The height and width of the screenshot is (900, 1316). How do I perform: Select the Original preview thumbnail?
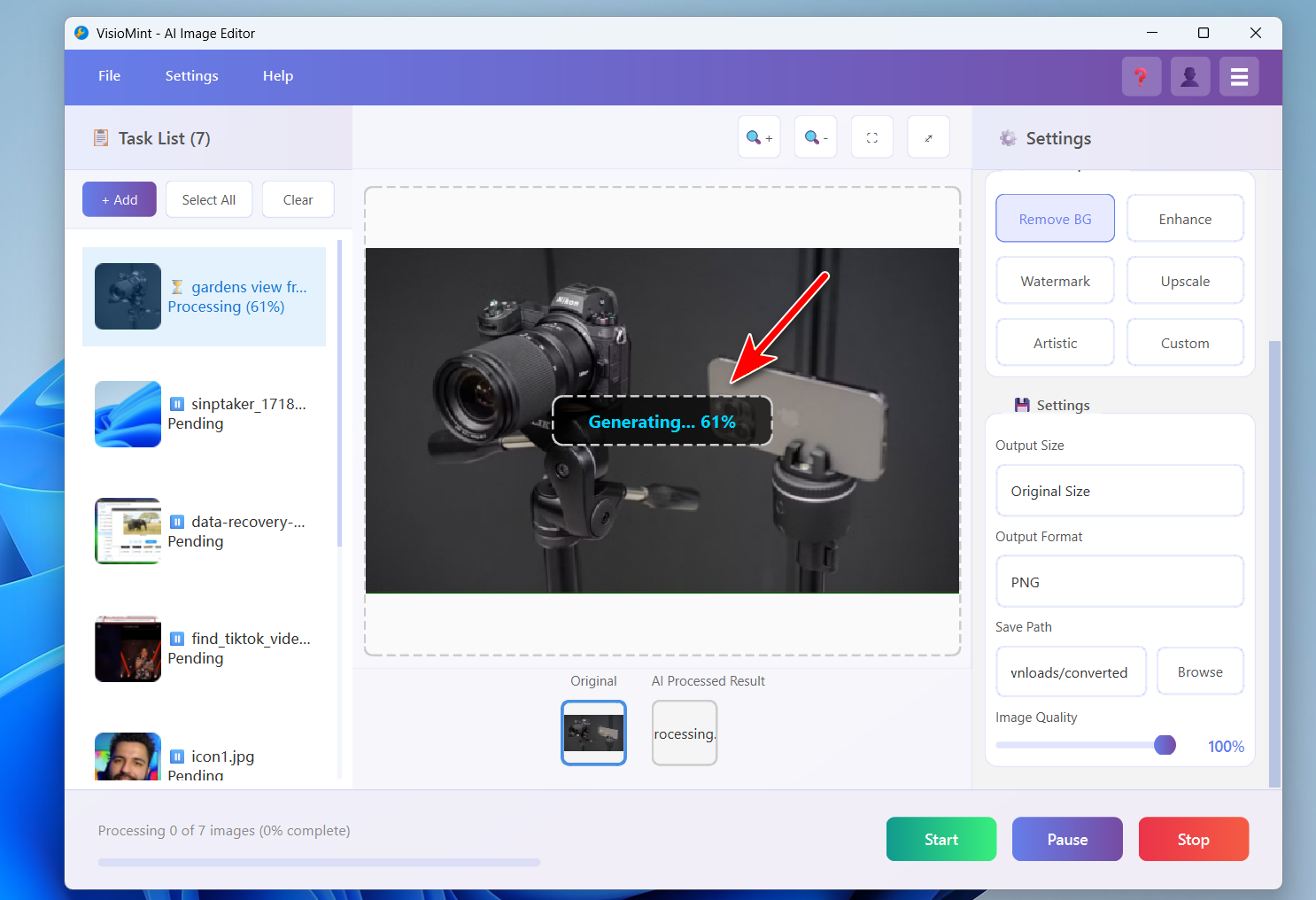593,733
